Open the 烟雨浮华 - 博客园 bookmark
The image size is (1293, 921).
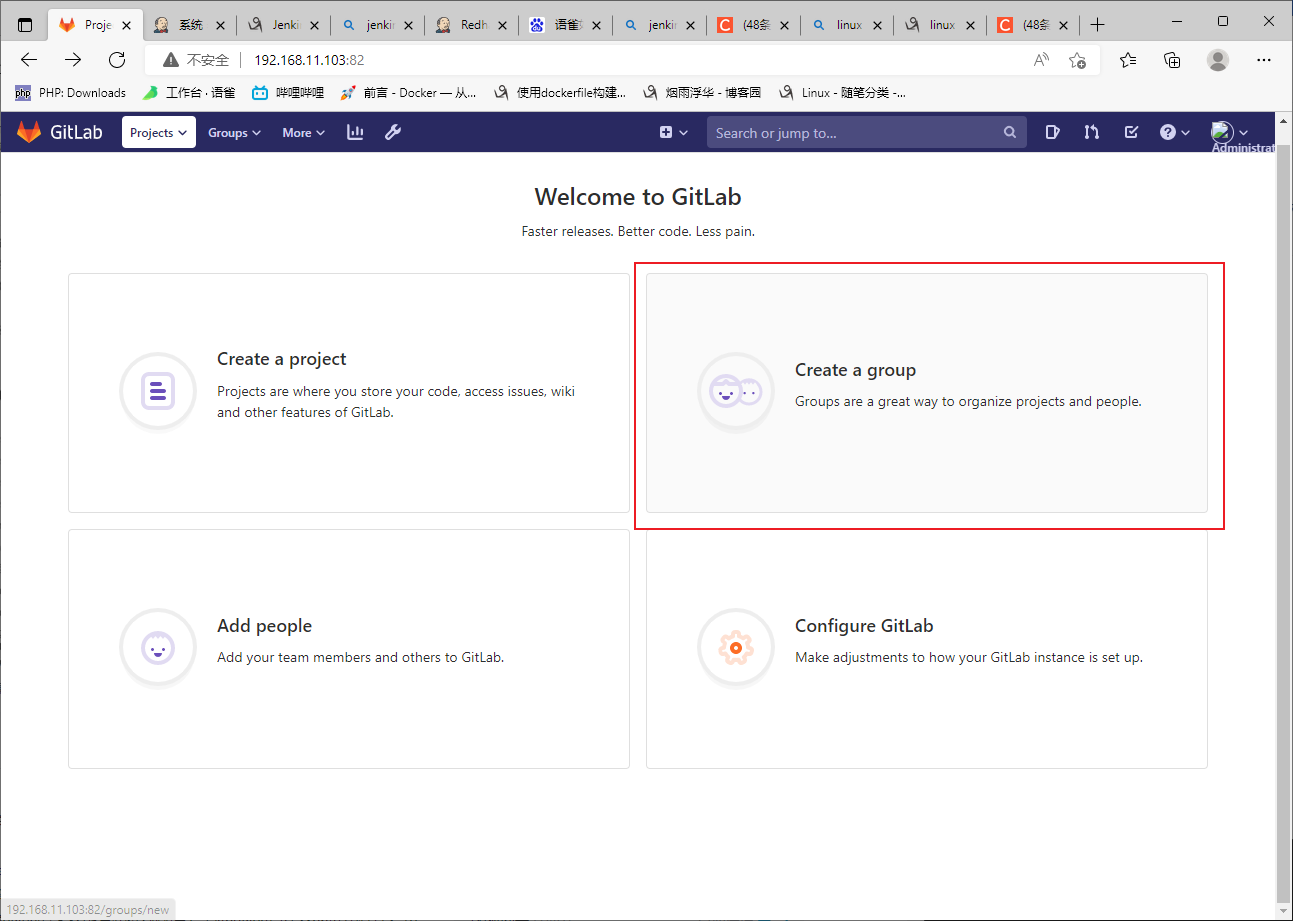point(702,93)
